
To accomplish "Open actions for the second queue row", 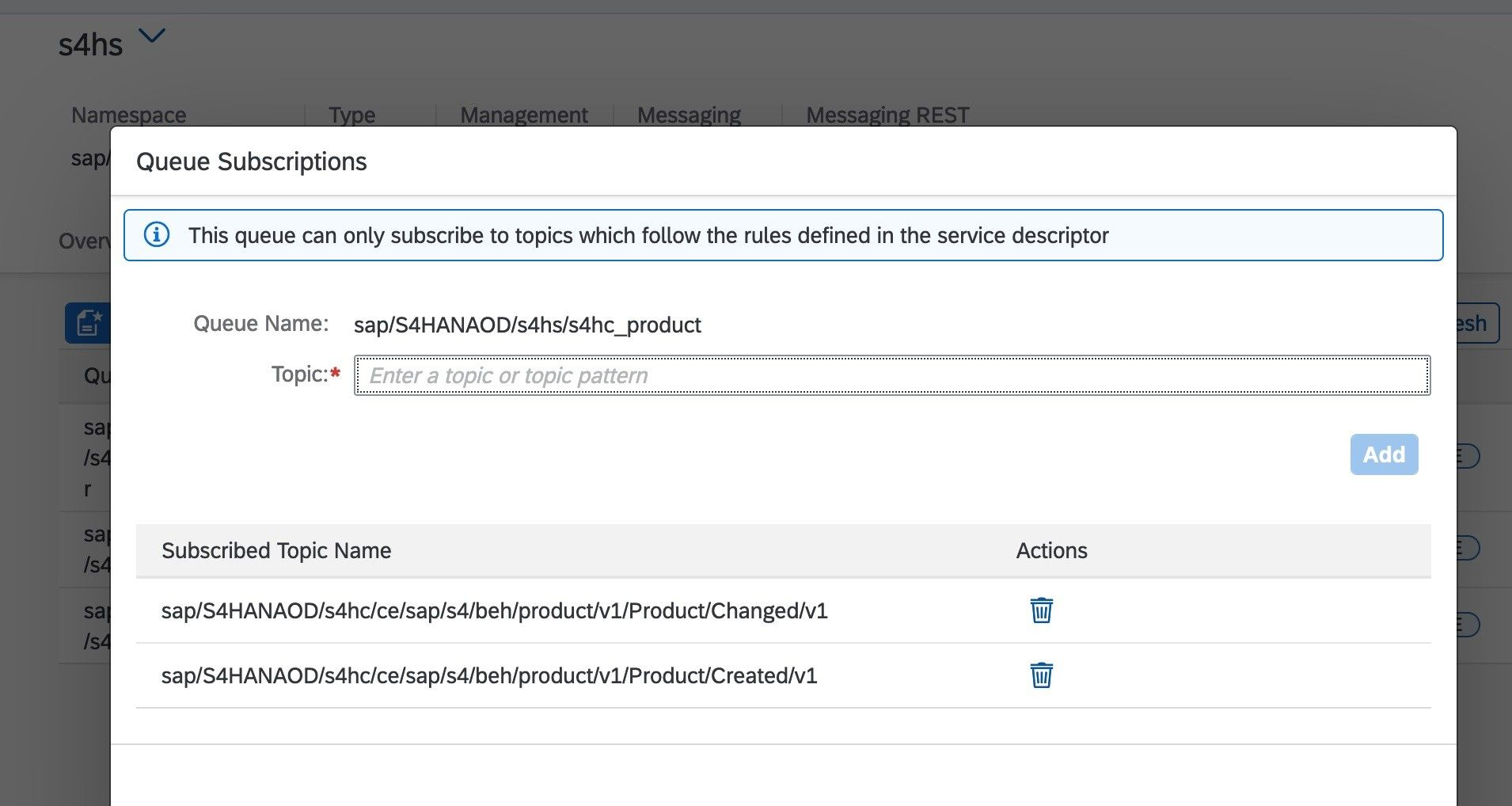I will pyautogui.click(x=1468, y=548).
